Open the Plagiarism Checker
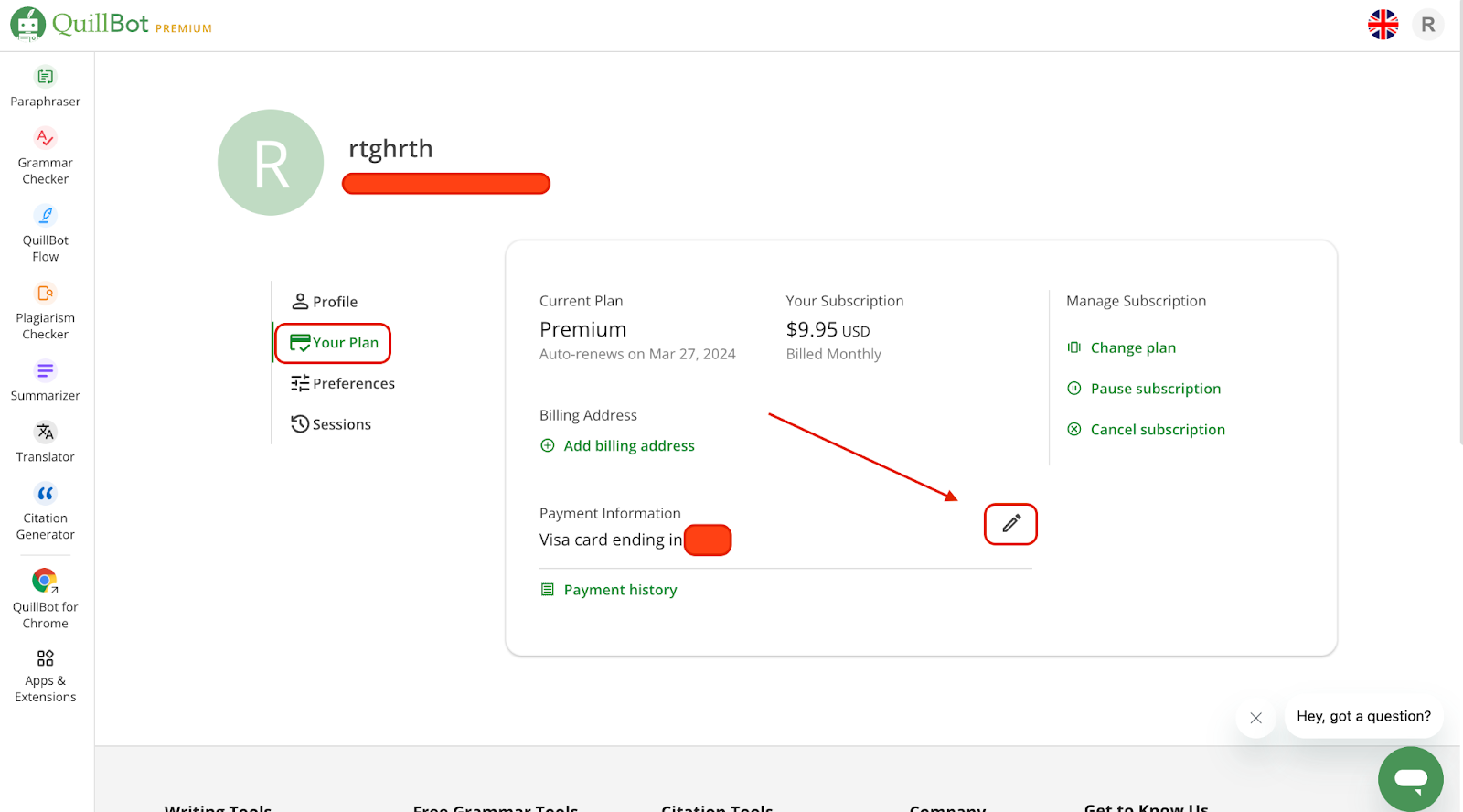This screenshot has width=1463, height=812. [45, 312]
